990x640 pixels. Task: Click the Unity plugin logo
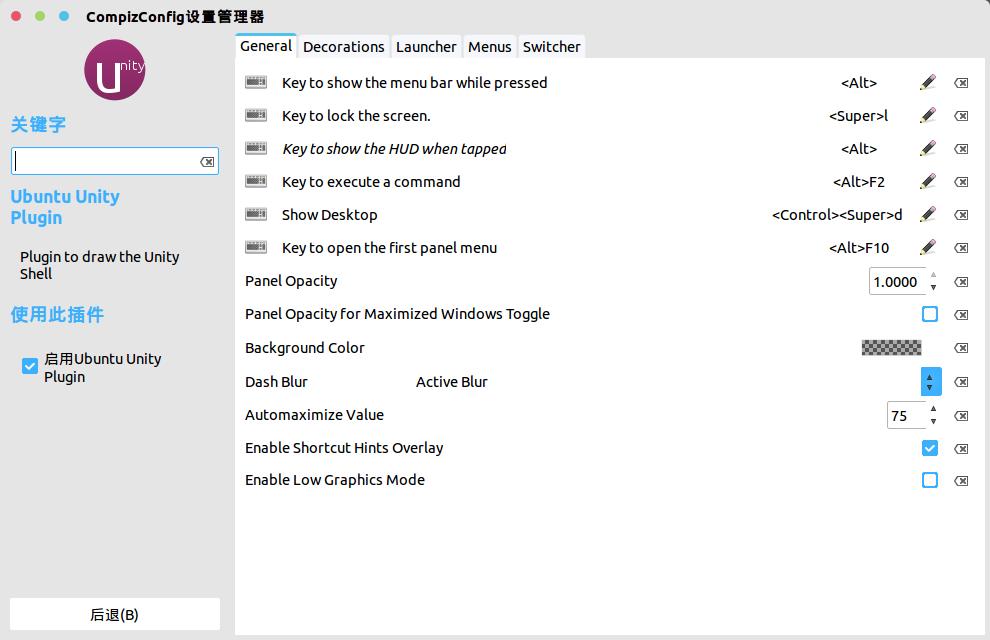[x=115, y=70]
